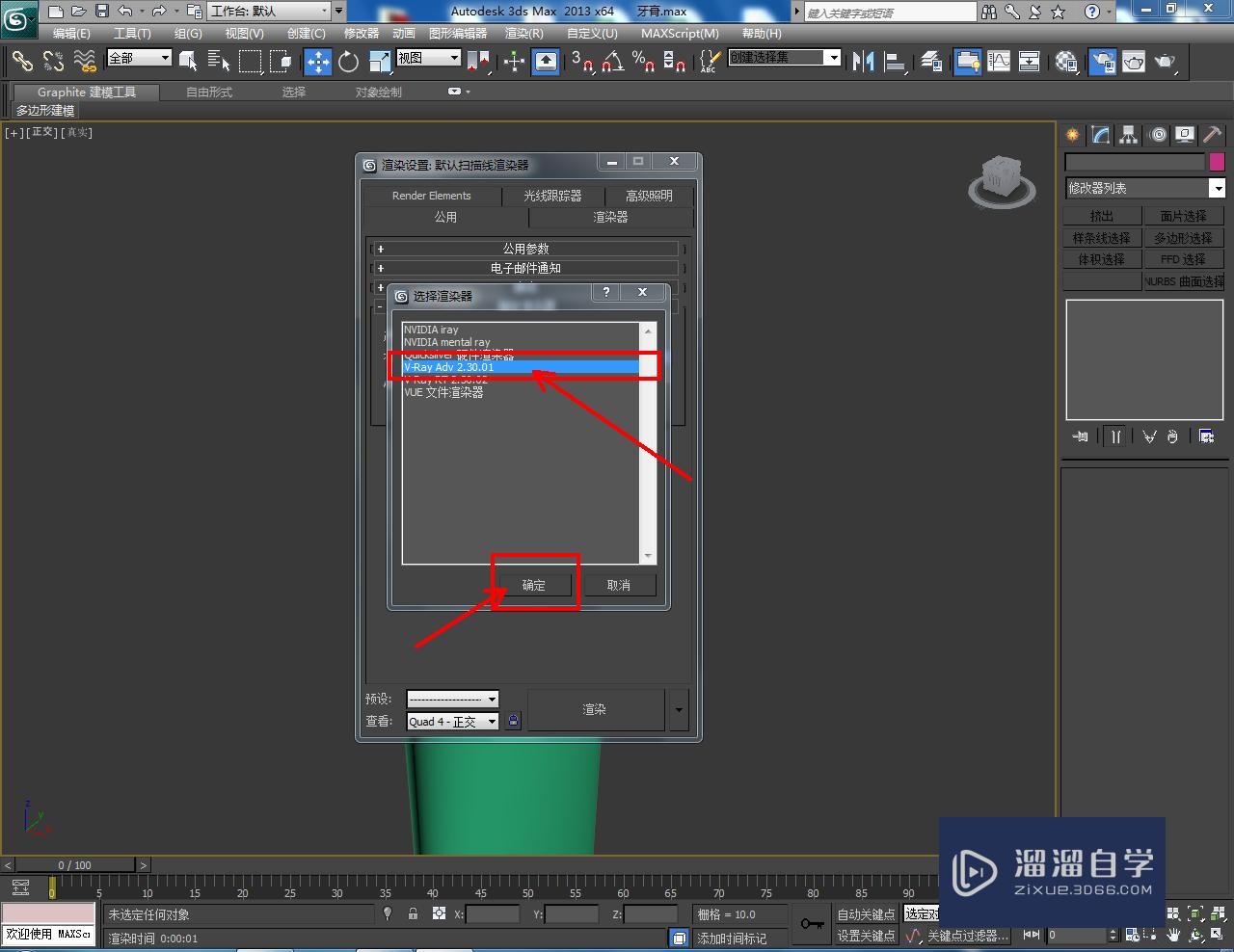Open the 修改器列表 modifier list dropdown
Screen dimensions: 1234x952
click(1144, 188)
